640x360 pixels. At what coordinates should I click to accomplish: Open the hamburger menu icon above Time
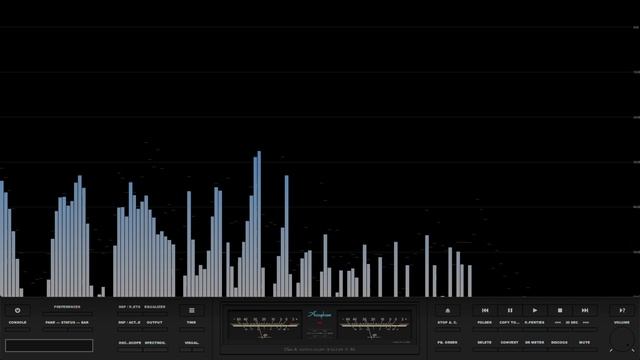click(191, 310)
